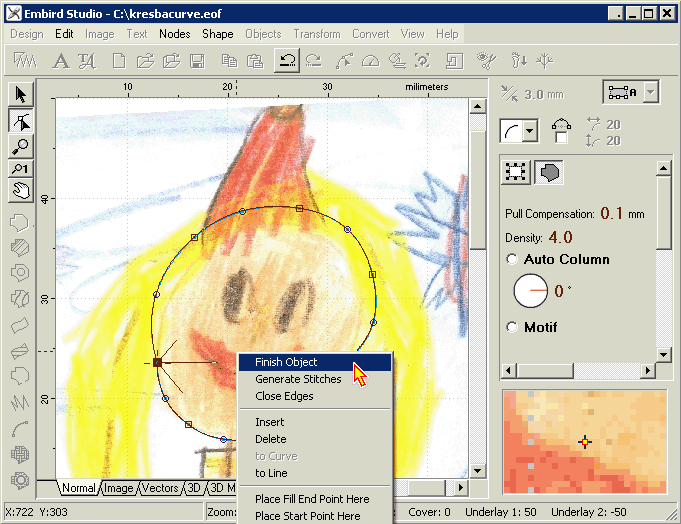Click the save floppy disk icon
Image resolution: width=681 pixels, height=524 pixels.
(x=197, y=61)
